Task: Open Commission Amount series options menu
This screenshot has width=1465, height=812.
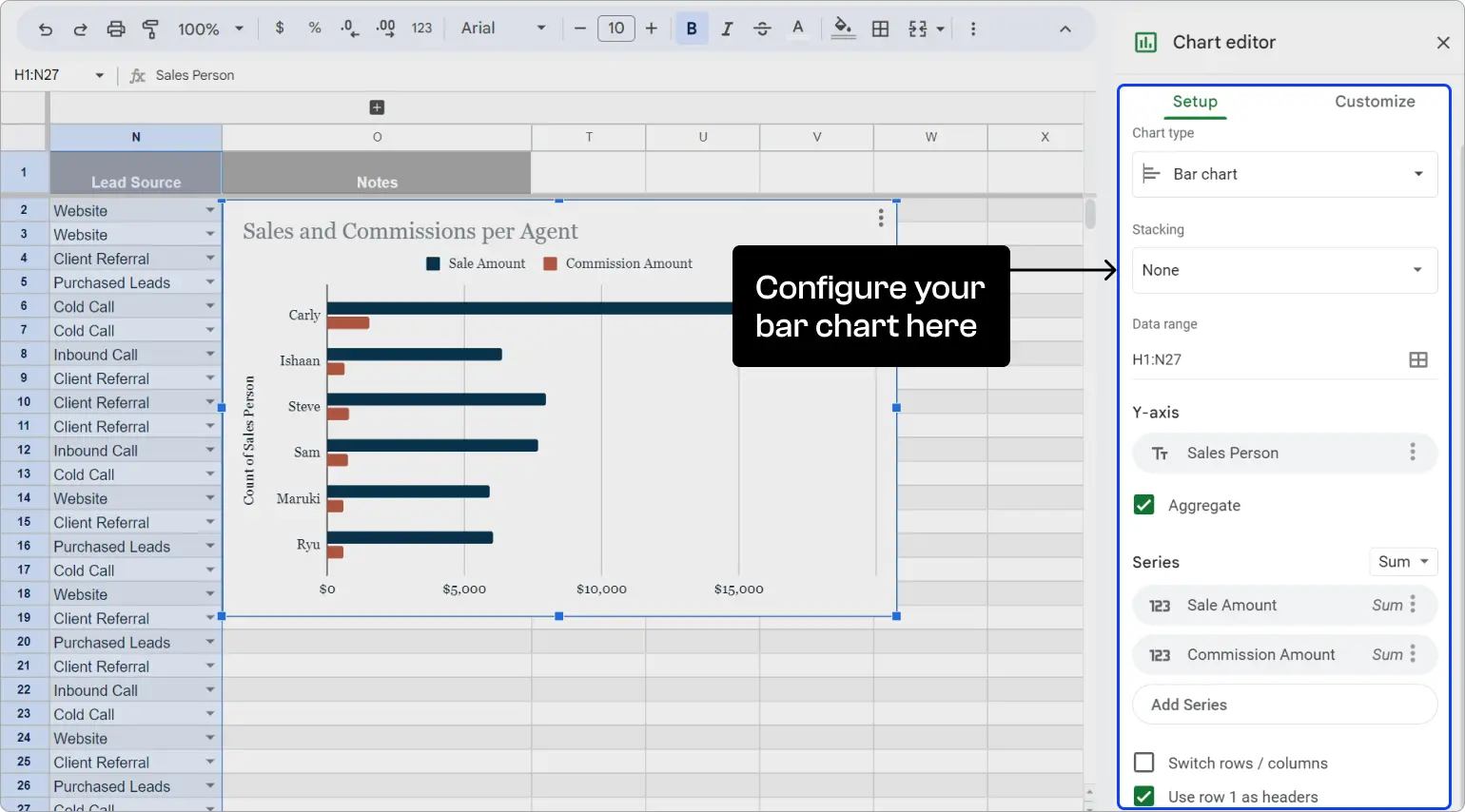Action: [x=1413, y=654]
